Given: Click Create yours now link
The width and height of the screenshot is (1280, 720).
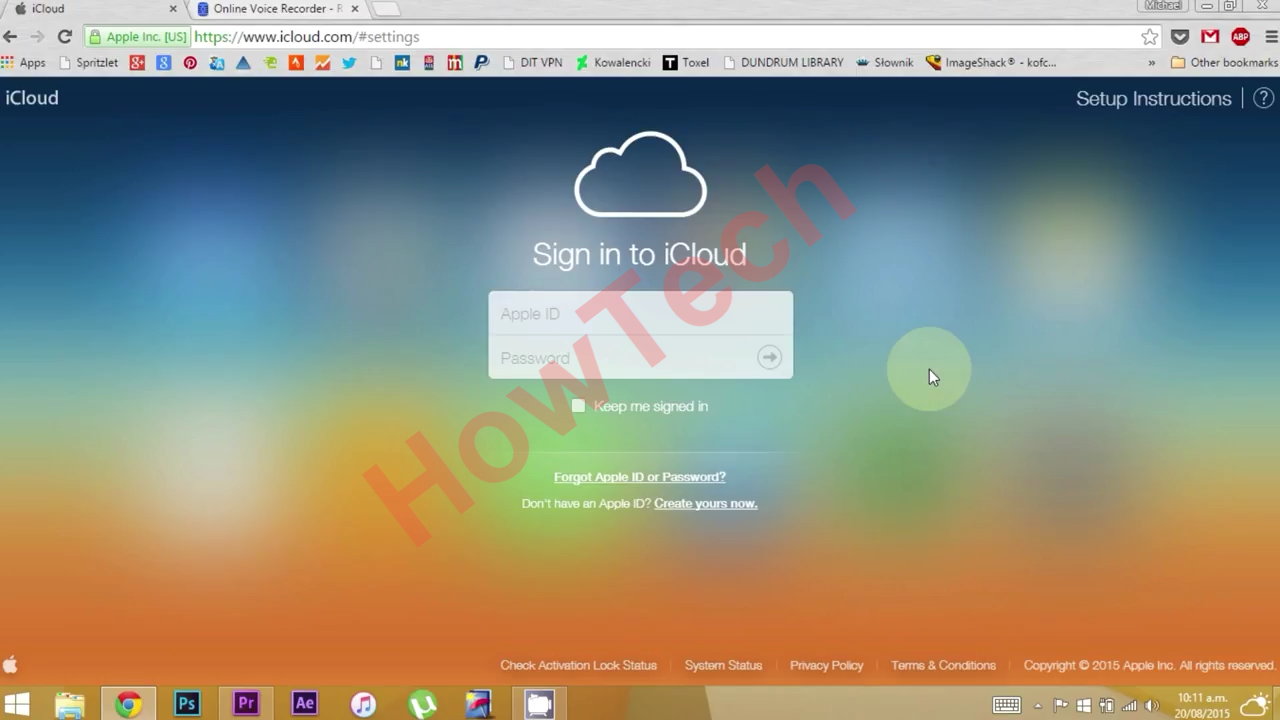Looking at the screenshot, I should [705, 503].
